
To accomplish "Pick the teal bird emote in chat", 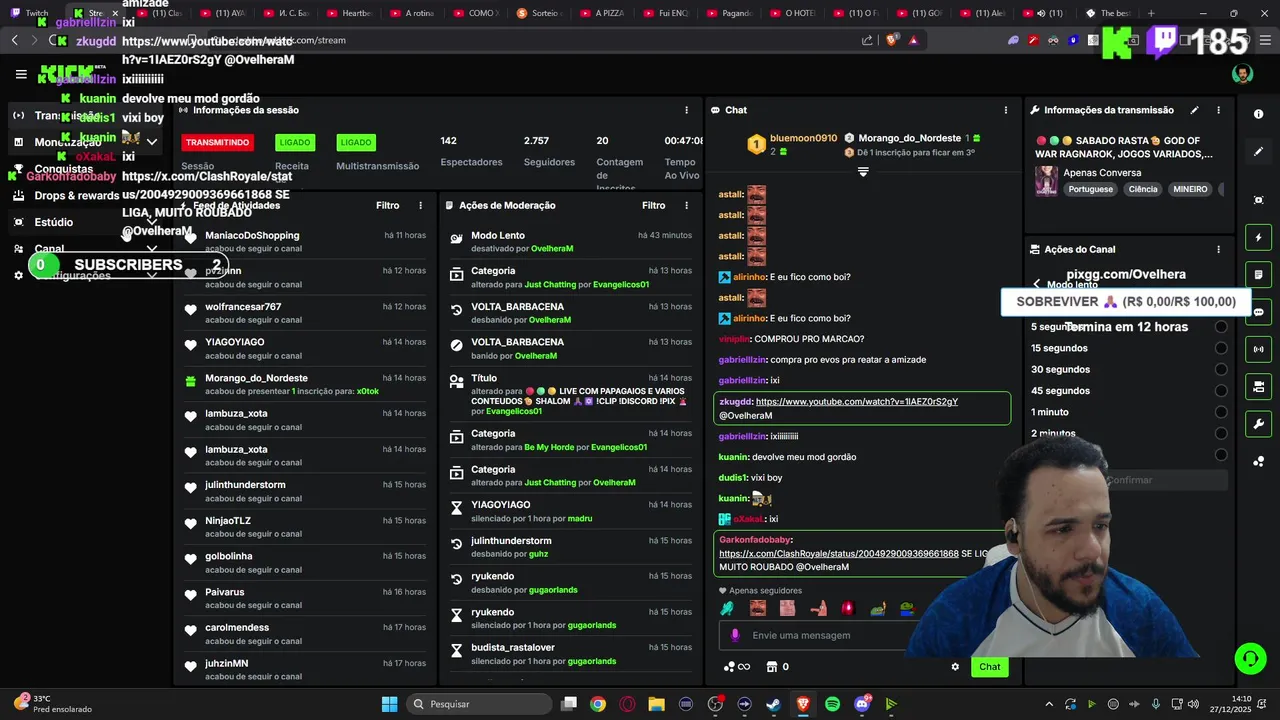I will [x=728, y=608].
